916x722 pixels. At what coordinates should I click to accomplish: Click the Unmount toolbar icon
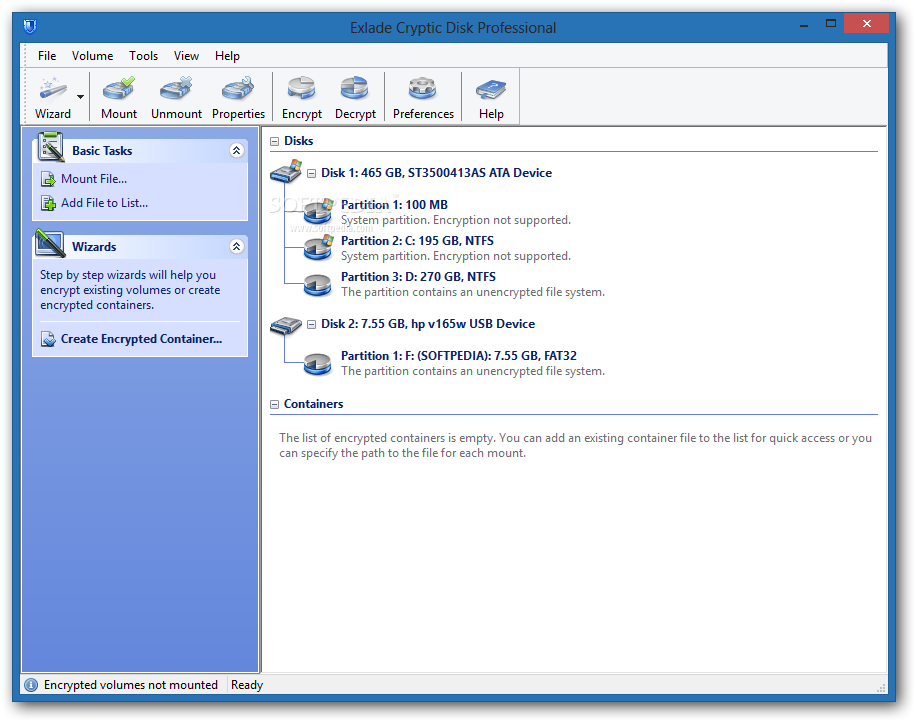click(x=176, y=97)
